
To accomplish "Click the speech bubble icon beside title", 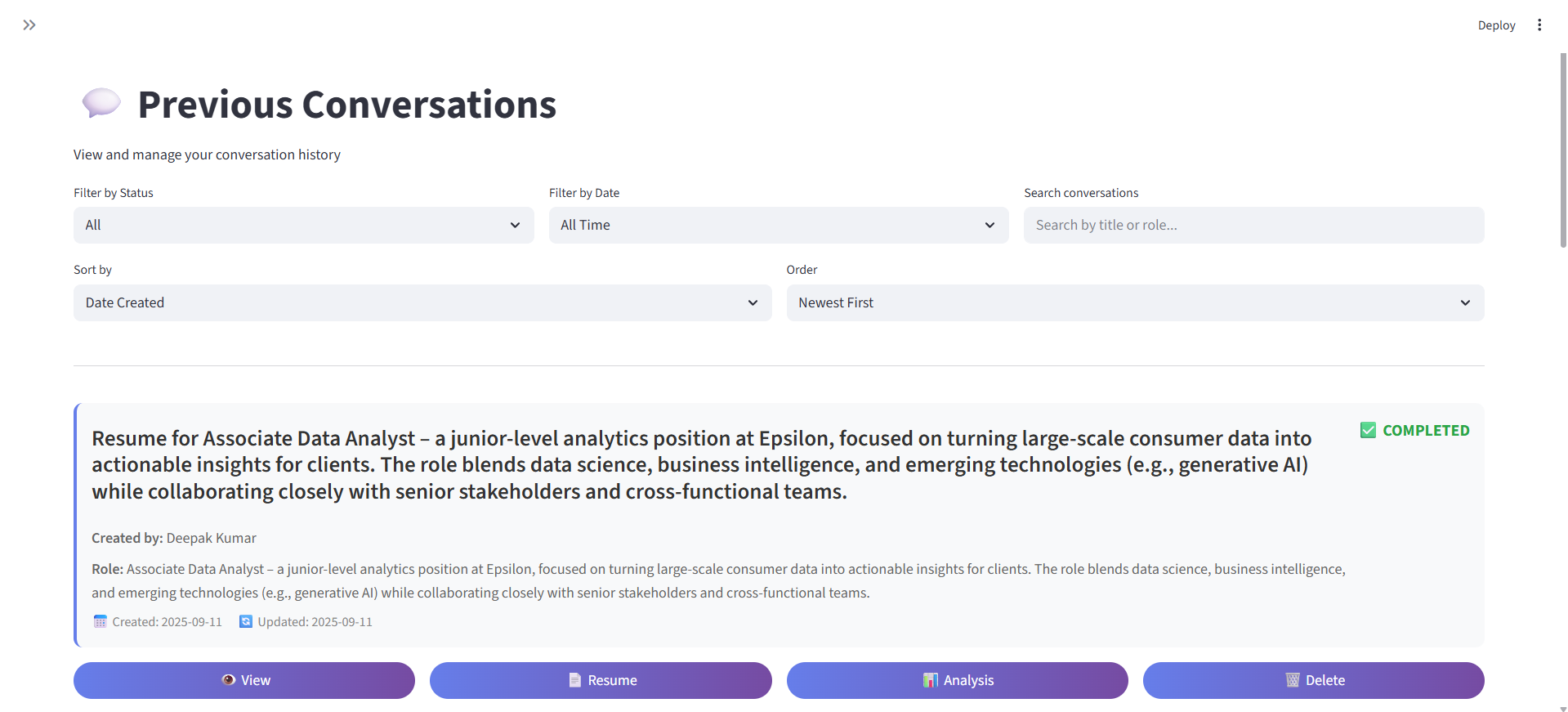I will coord(101,104).
